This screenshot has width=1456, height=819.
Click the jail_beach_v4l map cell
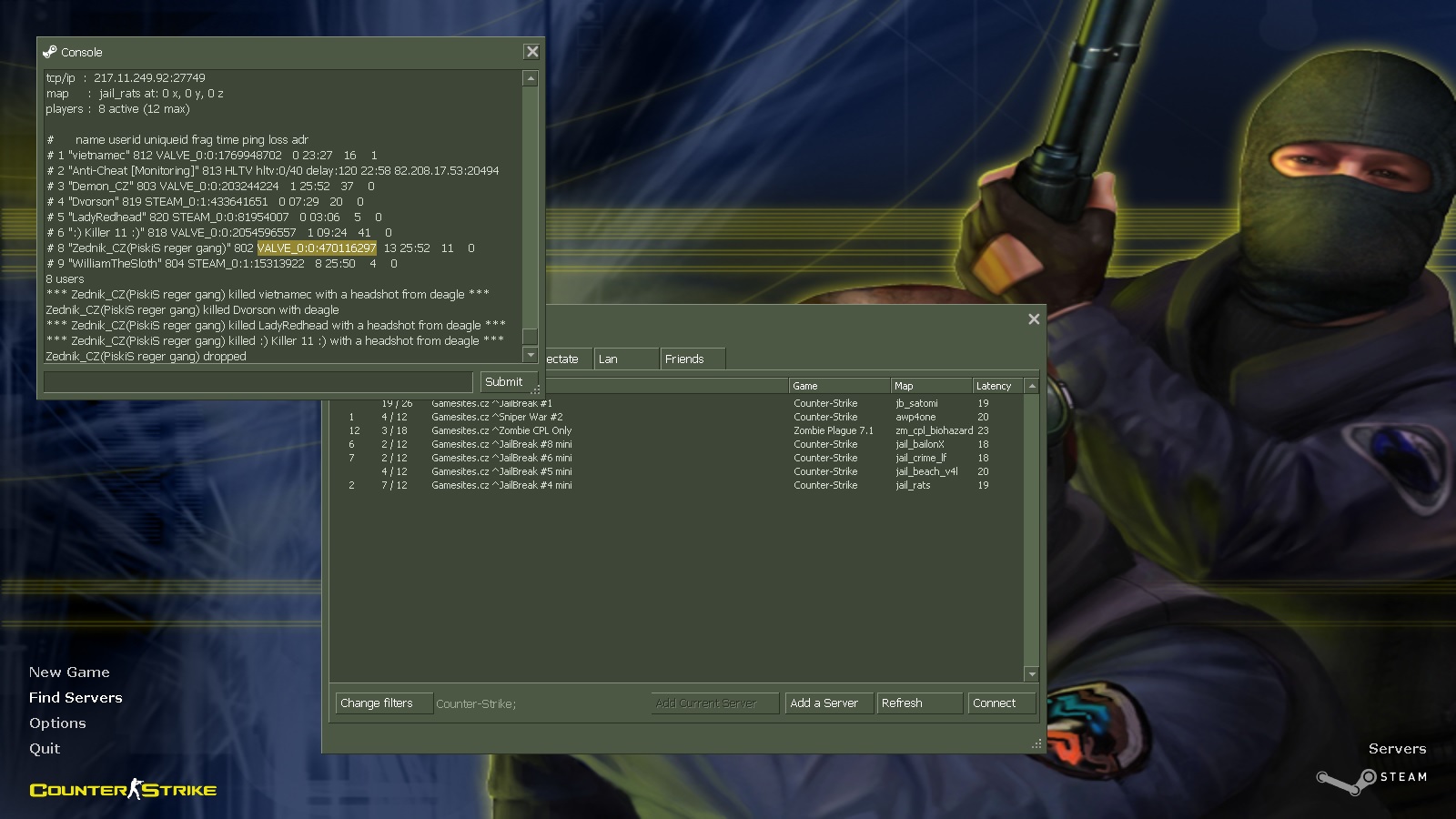point(926,471)
